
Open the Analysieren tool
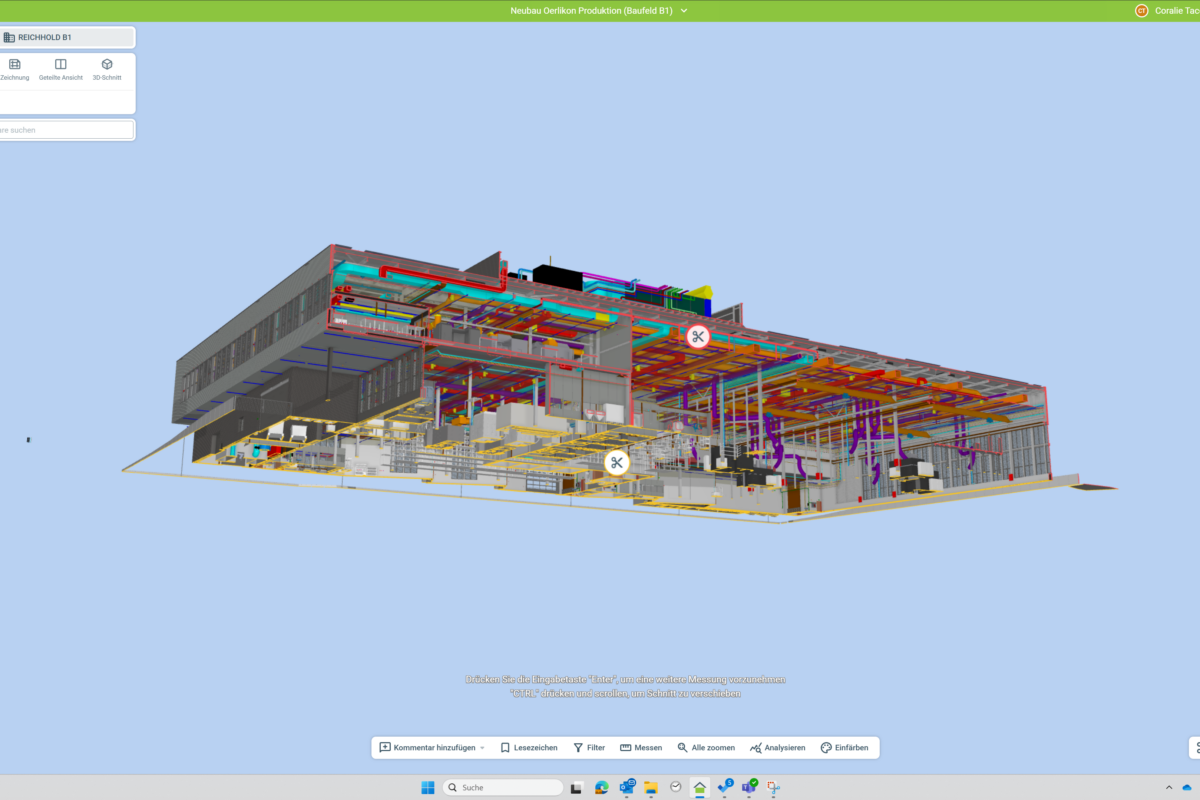coord(777,748)
